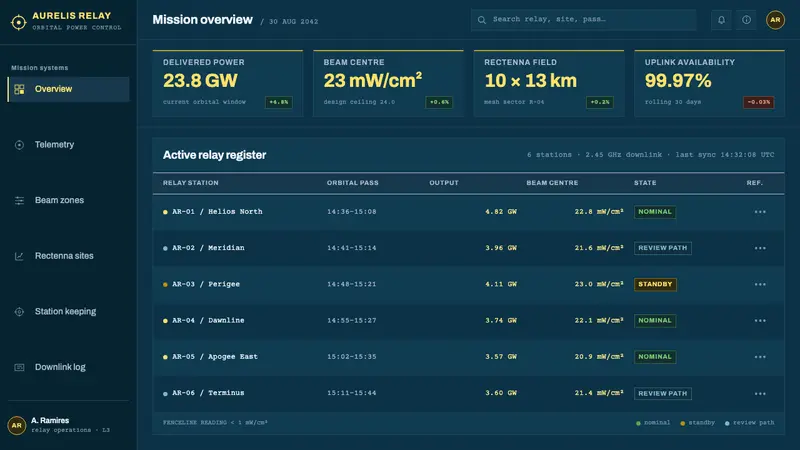Sort by BEAM CENTRE column header

(x=552, y=183)
